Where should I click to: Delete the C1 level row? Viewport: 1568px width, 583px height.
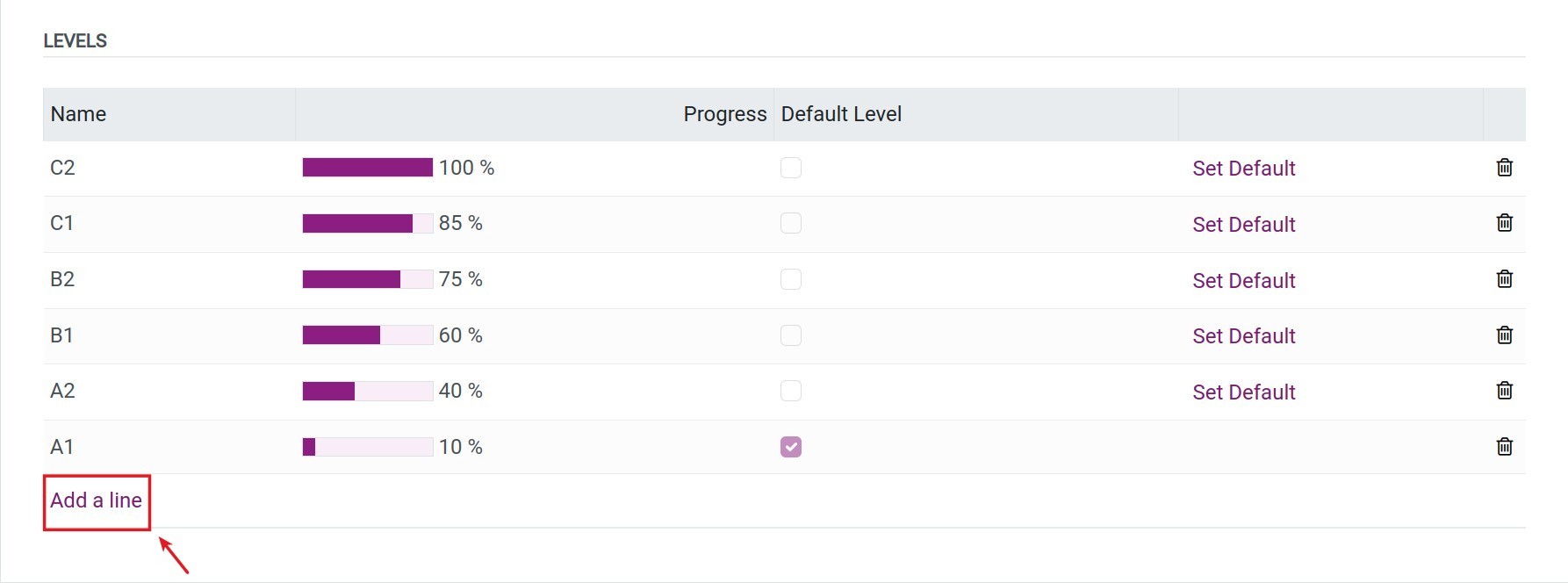pos(1504,223)
